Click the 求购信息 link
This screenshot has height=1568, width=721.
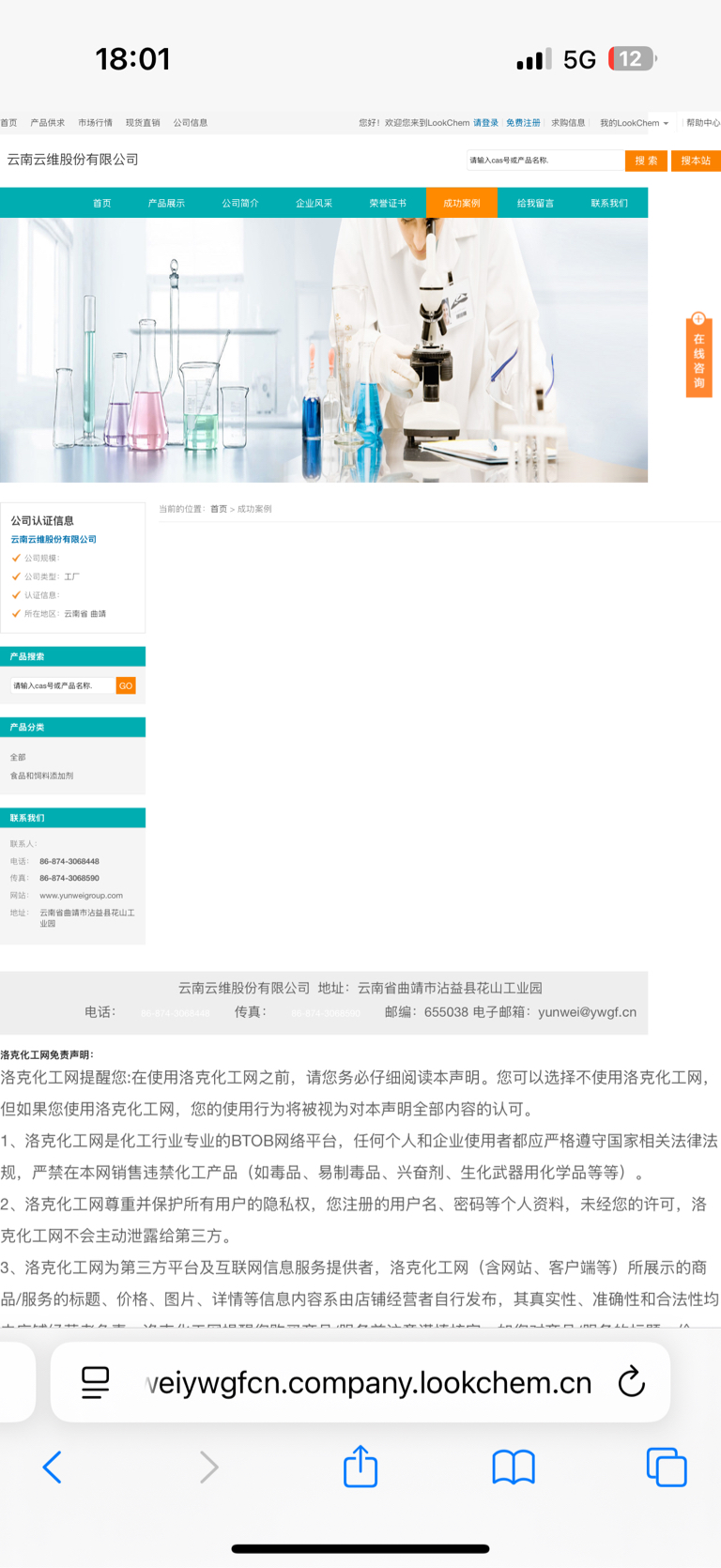[x=568, y=123]
